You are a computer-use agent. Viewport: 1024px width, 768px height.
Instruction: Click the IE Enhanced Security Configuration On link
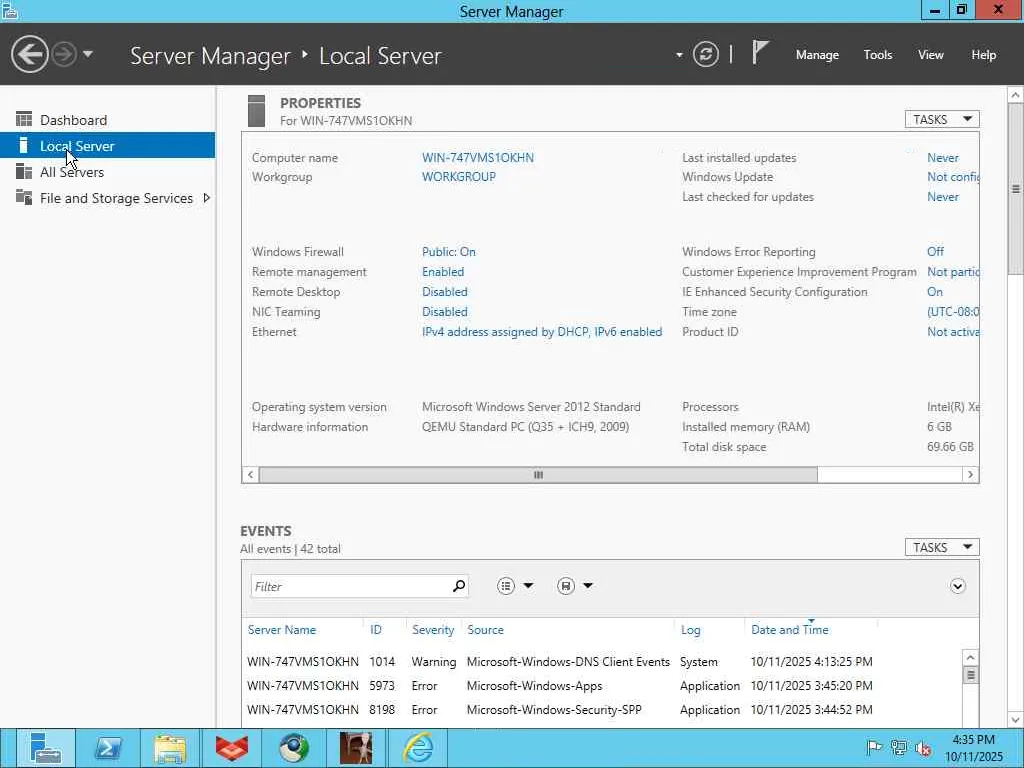(x=935, y=291)
